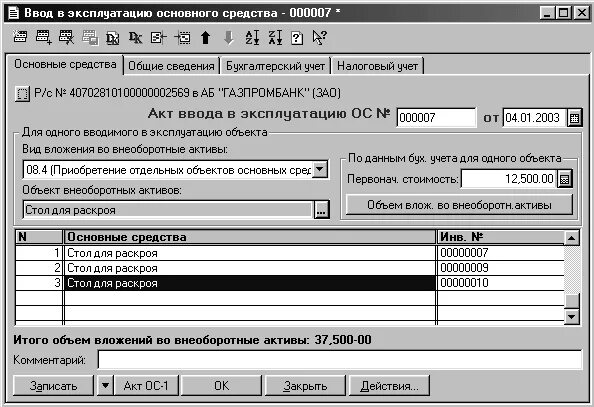The height and width of the screenshot is (407, 594).
Task: Click the bank account selector icon before Р/с
Action: 22,93
